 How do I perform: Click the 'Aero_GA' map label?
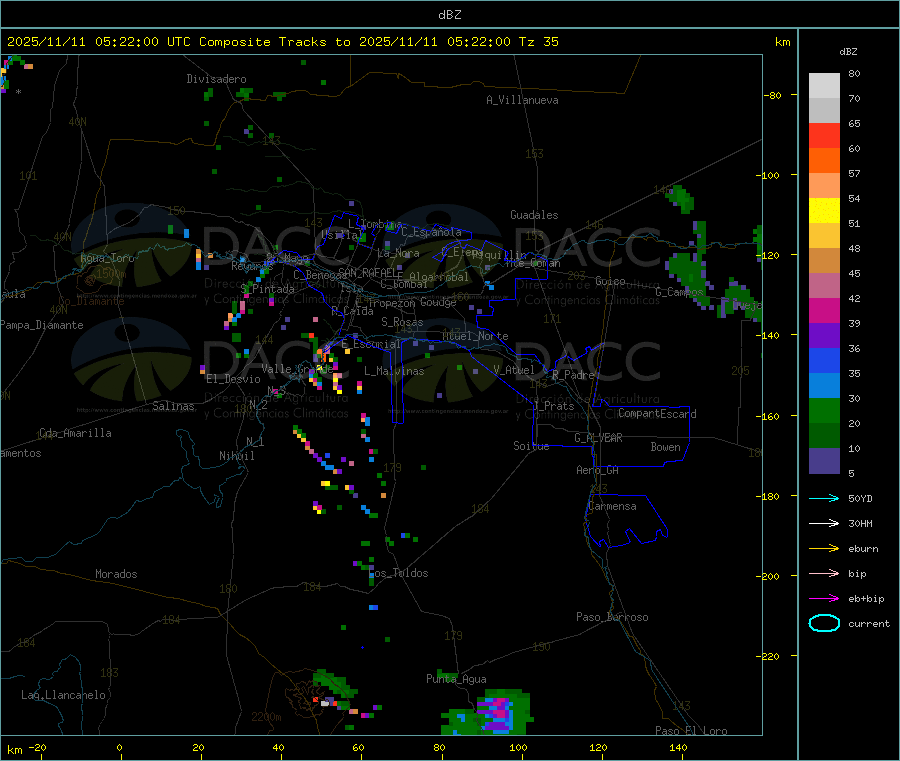coord(598,470)
